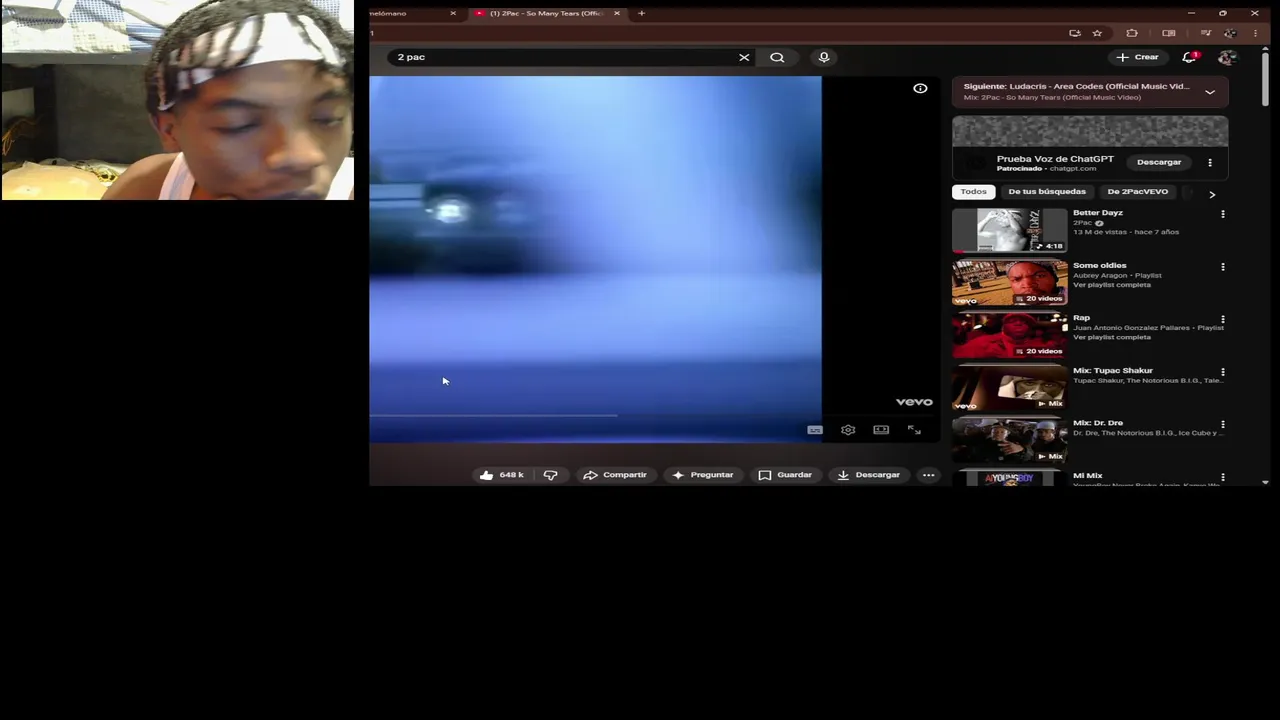
Task: Click 'Descargar' on ChatGPT ad
Action: (x=1159, y=162)
